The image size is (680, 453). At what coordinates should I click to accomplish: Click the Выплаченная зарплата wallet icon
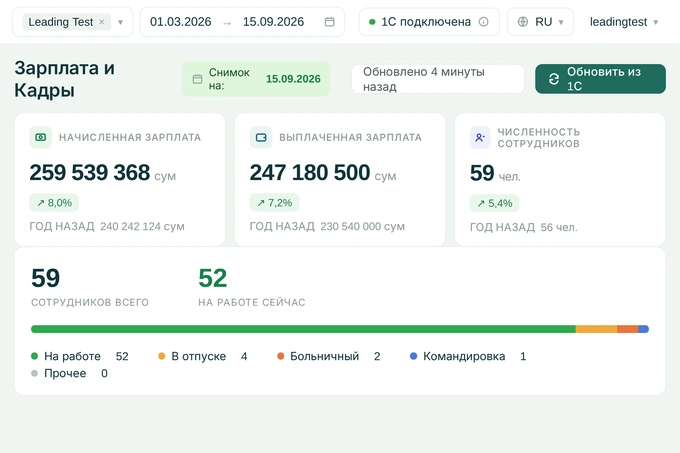pos(261,137)
